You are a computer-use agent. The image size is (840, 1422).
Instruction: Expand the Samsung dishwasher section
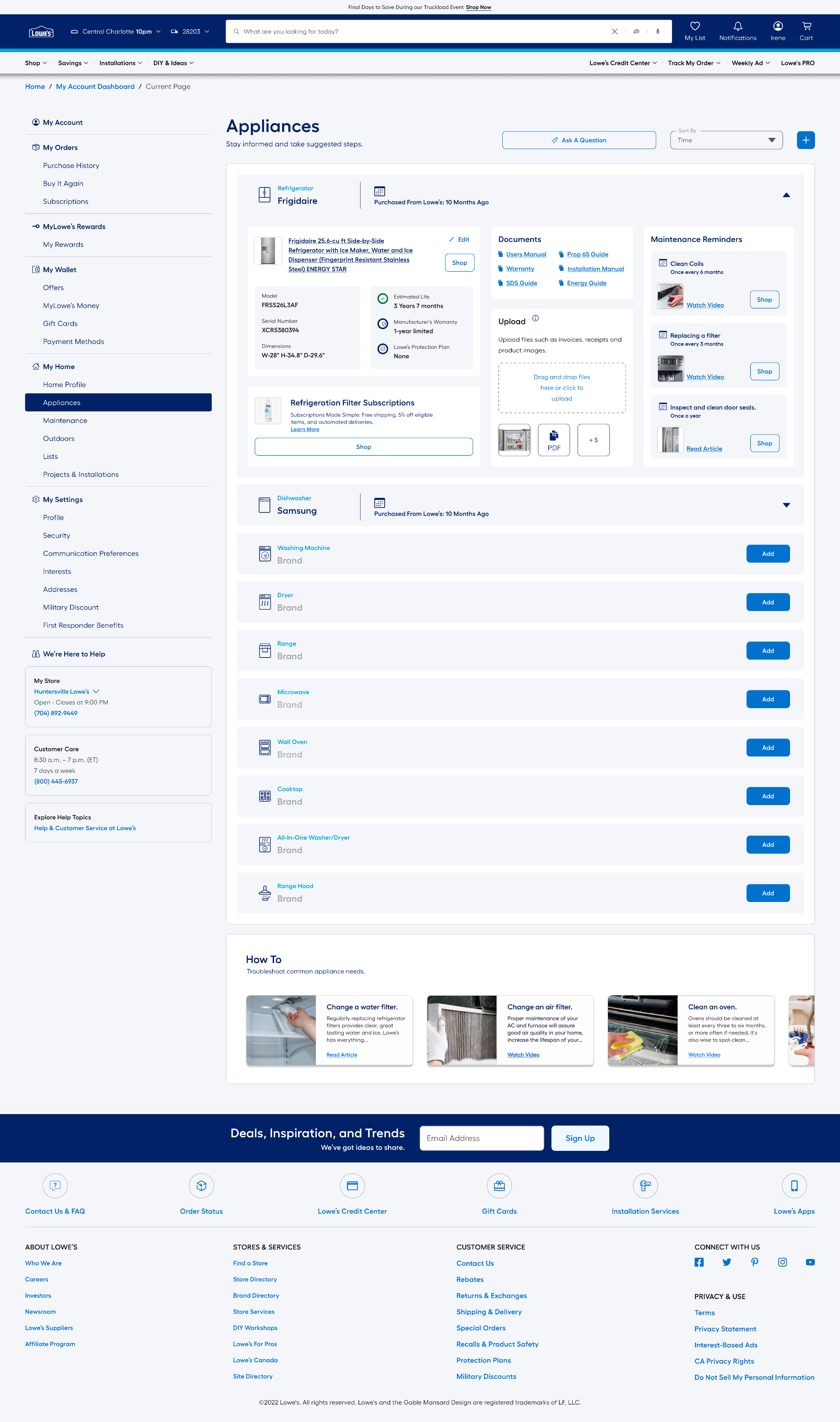pyautogui.click(x=786, y=505)
